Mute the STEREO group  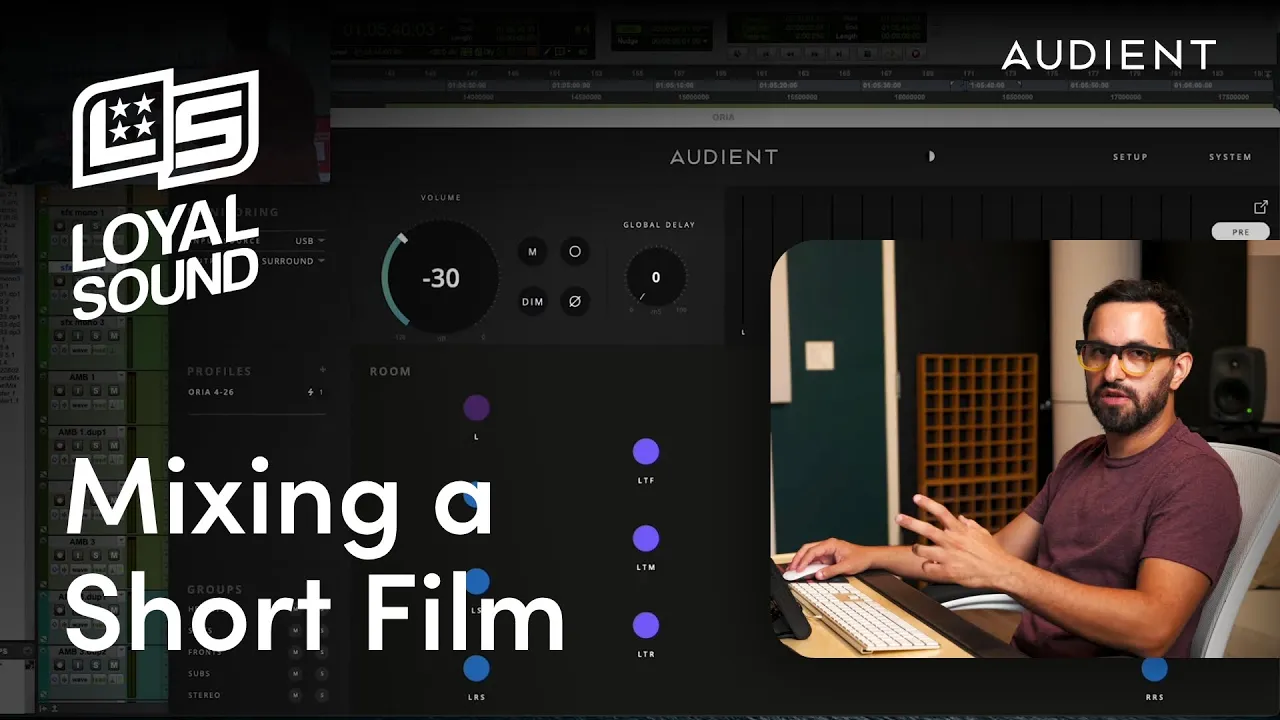click(x=295, y=695)
